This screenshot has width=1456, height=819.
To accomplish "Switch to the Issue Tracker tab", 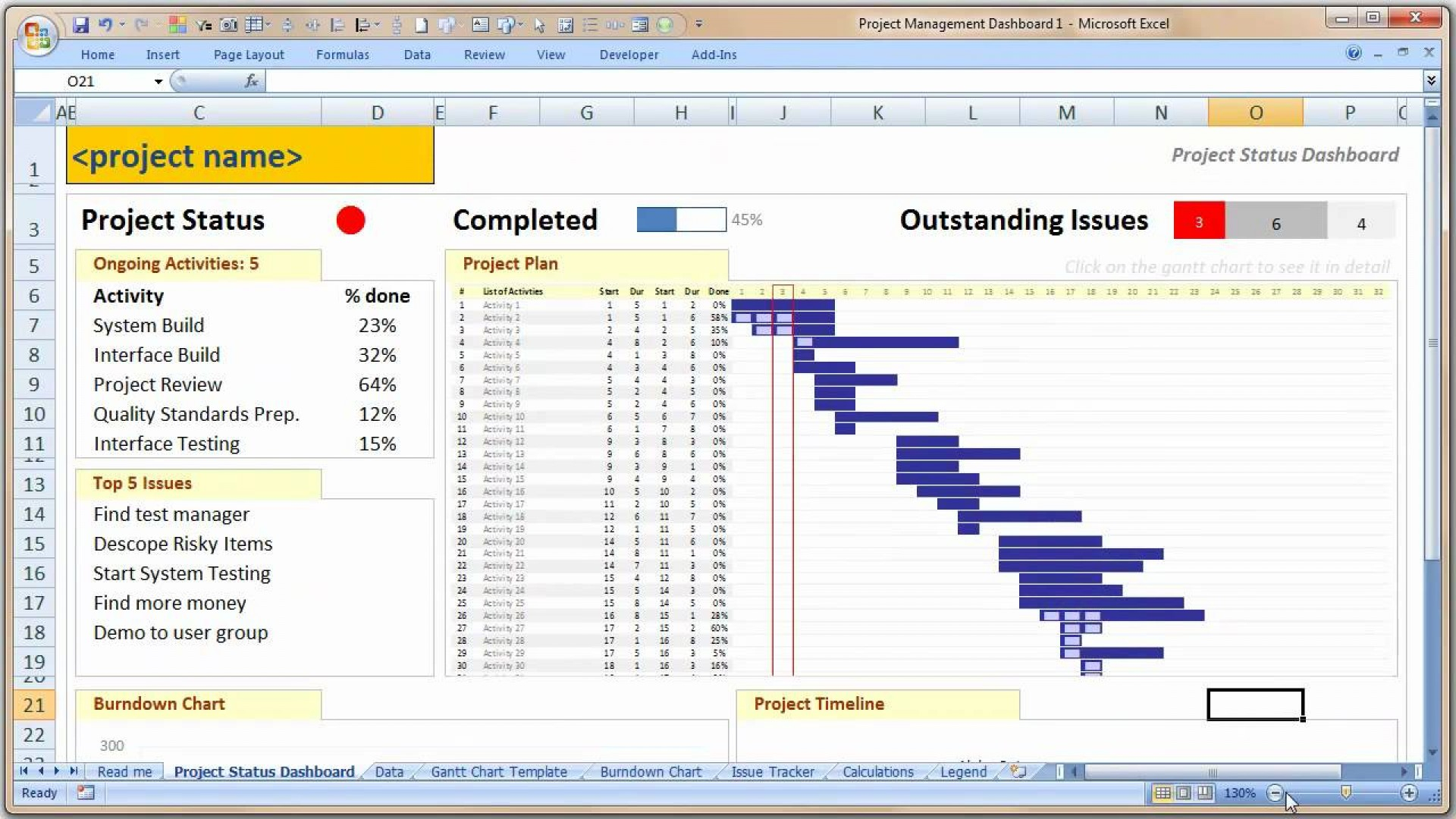I will pos(773,771).
